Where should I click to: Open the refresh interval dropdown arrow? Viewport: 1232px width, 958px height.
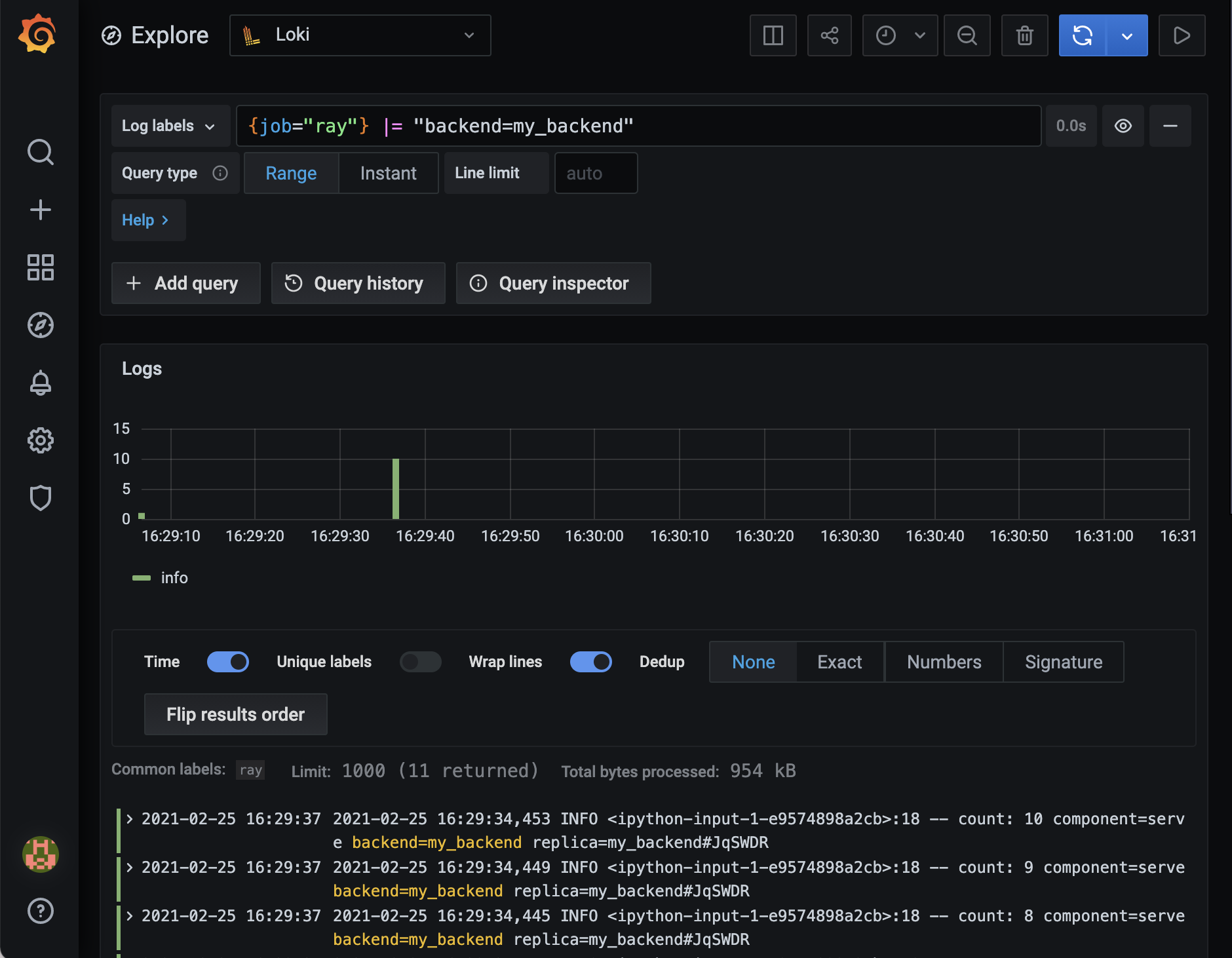click(1127, 35)
